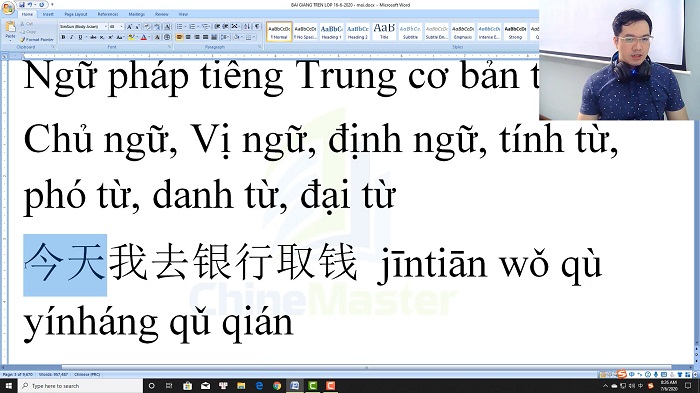Apply subscript formatting
700x393 pixels.
pyautogui.click(x=102, y=37)
